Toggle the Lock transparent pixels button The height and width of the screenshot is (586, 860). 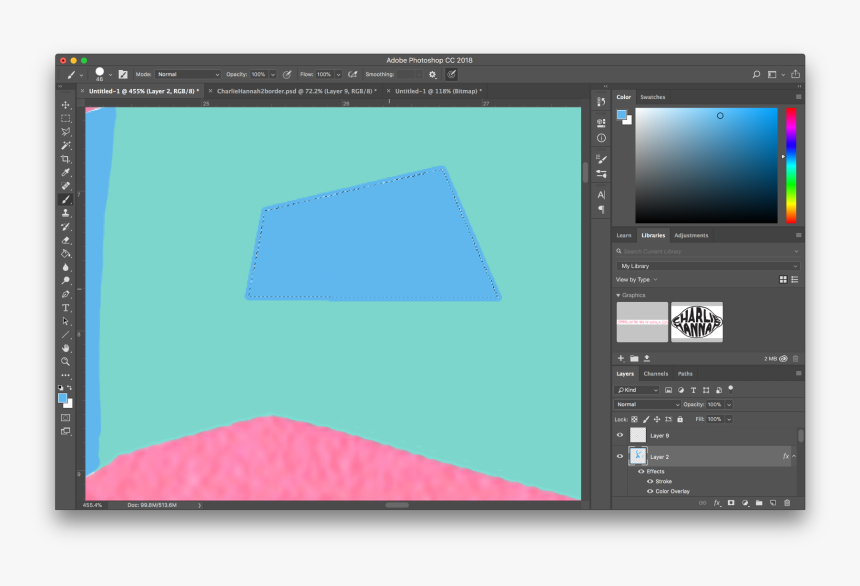tap(634, 419)
